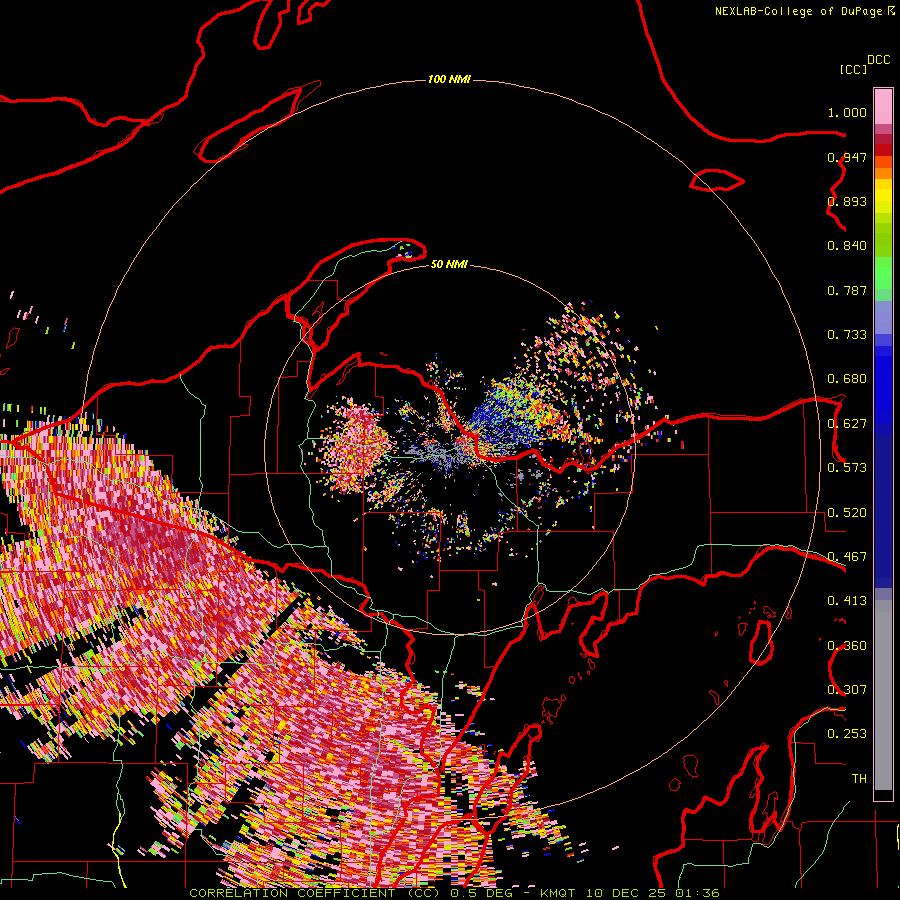Click the 1.000 value on the color scale
Screen dimensions: 900x900
[847, 112]
